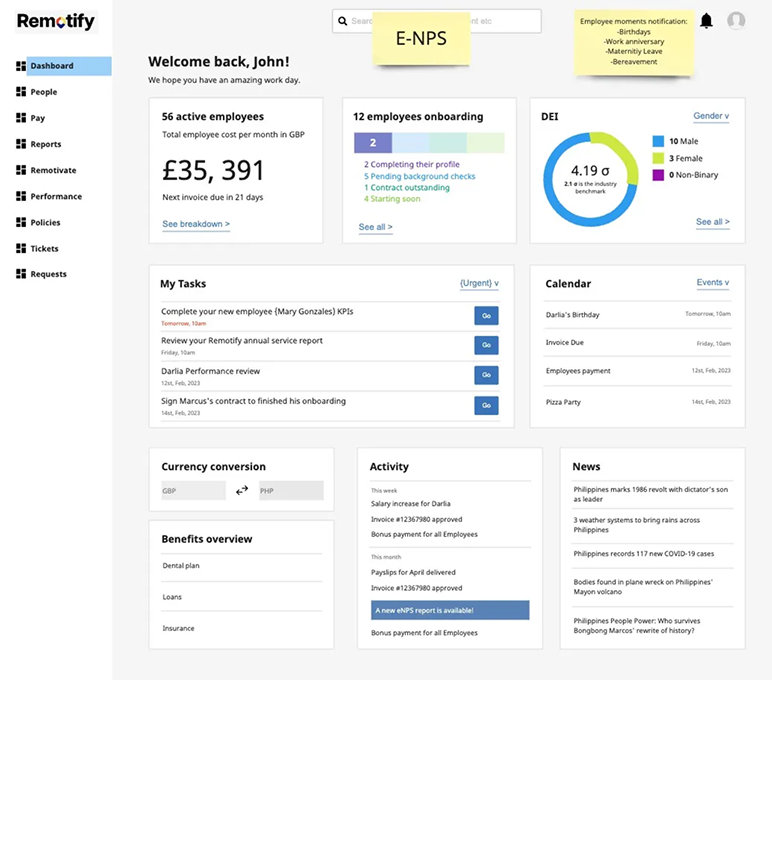
Task: Open notifications via the bell icon
Action: click(706, 21)
